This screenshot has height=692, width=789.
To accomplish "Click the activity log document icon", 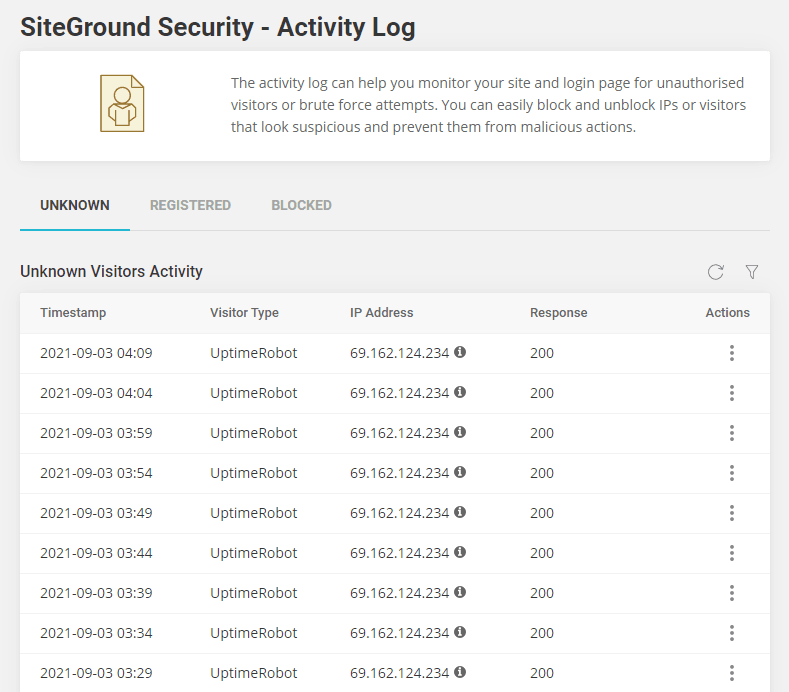I will pyautogui.click(x=122, y=104).
